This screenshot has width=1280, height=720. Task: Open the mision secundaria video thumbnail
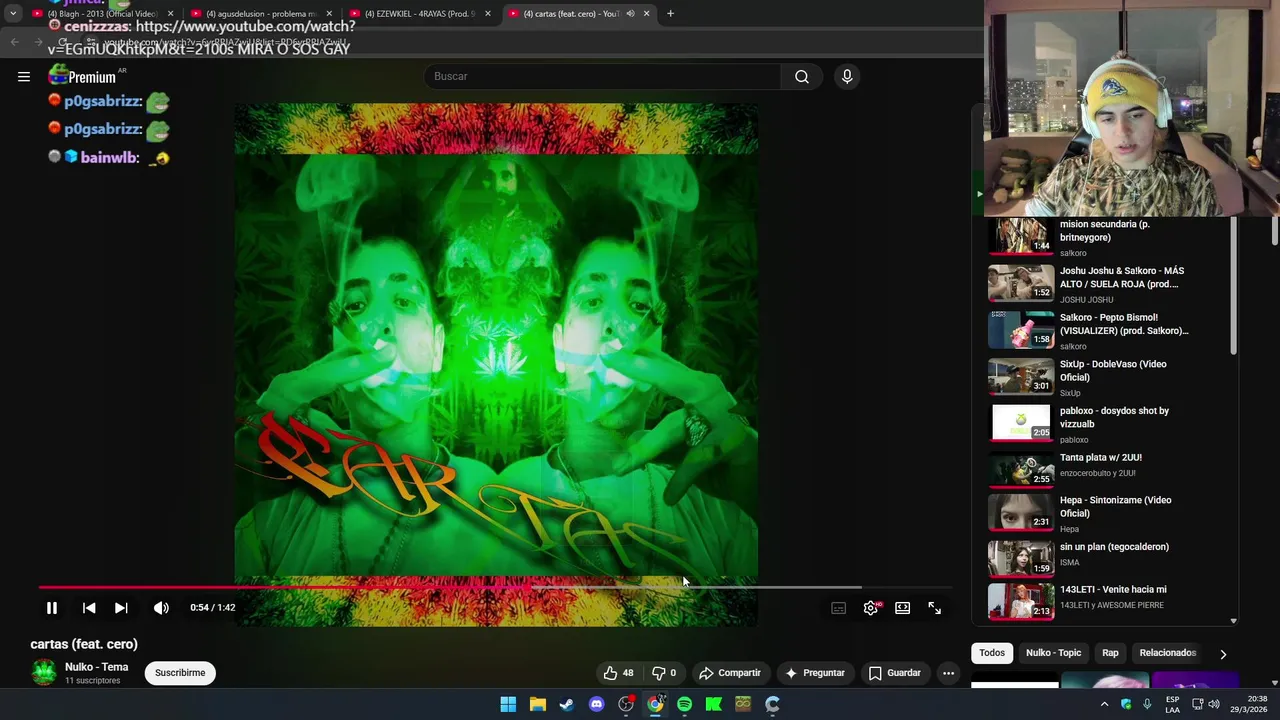tap(1021, 237)
